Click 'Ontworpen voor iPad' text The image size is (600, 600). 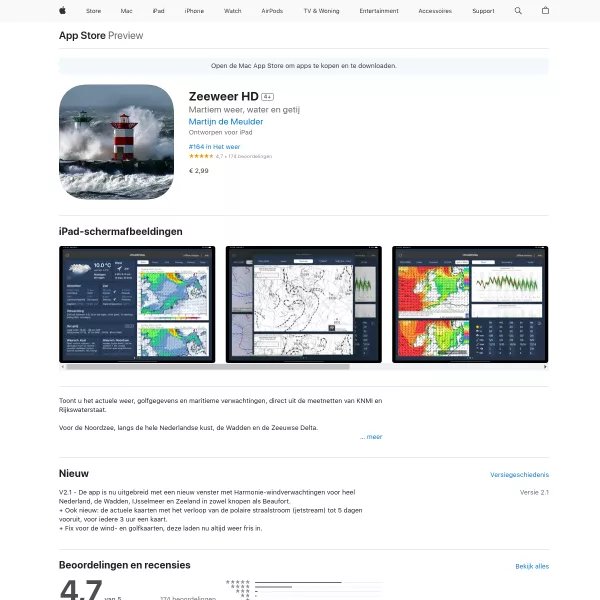tap(220, 132)
